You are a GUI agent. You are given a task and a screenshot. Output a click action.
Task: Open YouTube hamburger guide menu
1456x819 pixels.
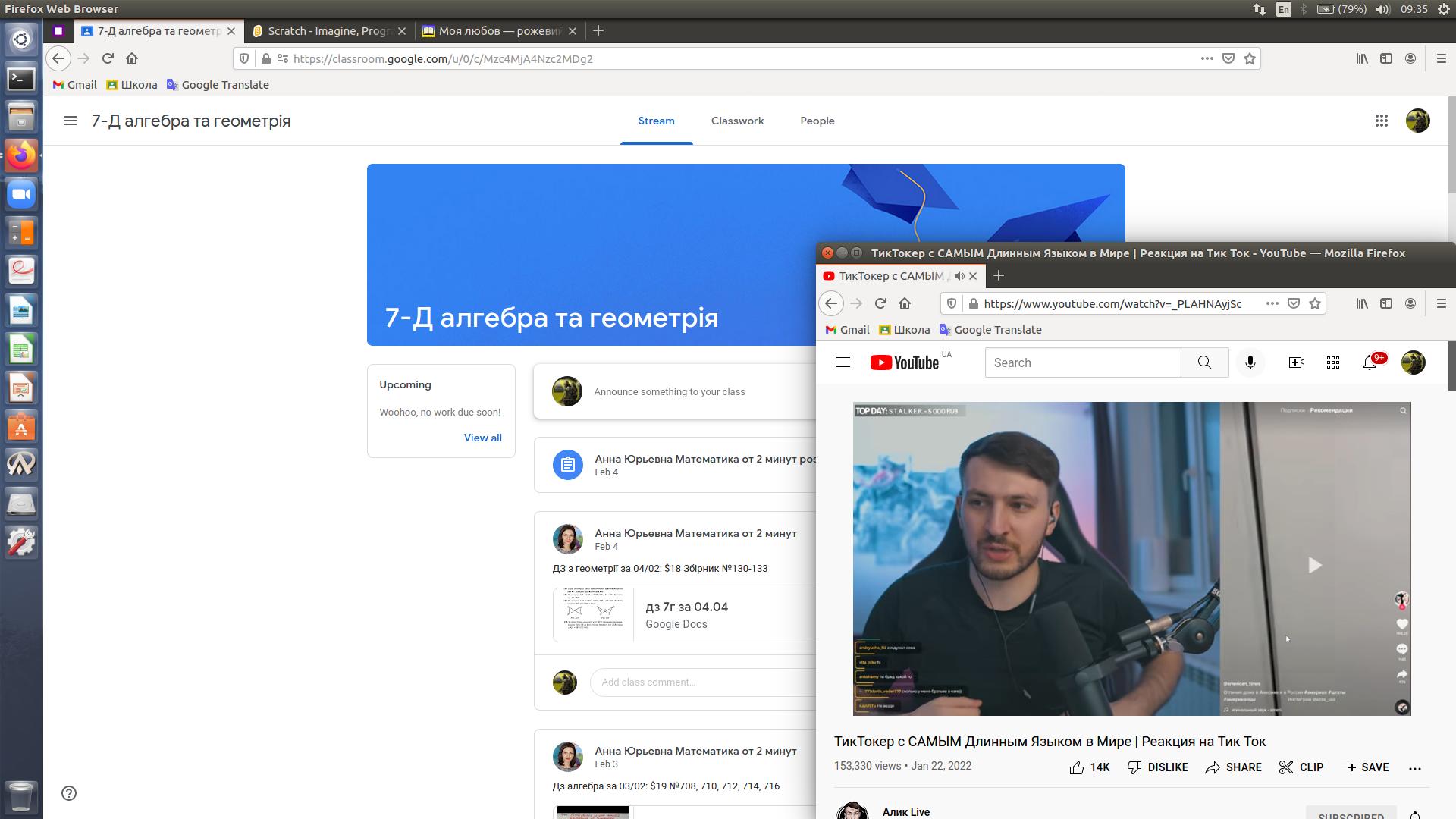(843, 362)
